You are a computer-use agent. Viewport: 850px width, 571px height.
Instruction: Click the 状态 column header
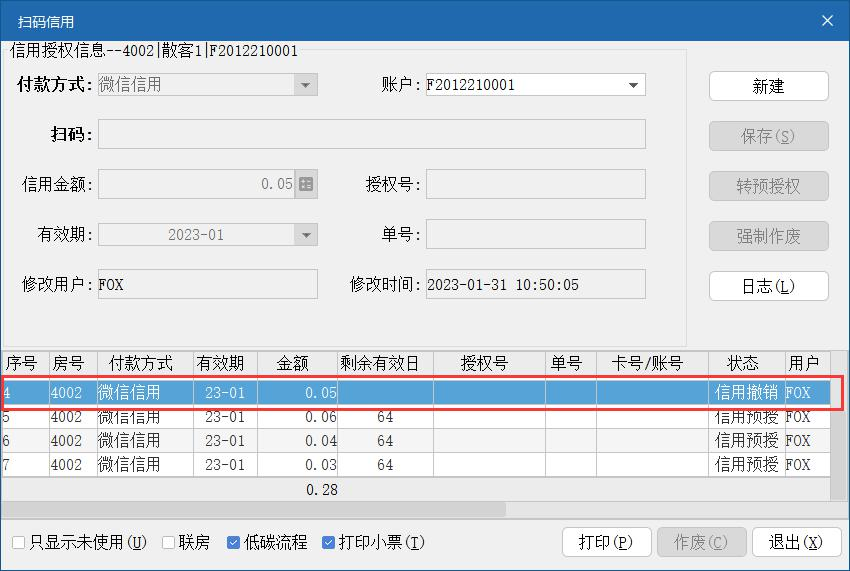746,363
